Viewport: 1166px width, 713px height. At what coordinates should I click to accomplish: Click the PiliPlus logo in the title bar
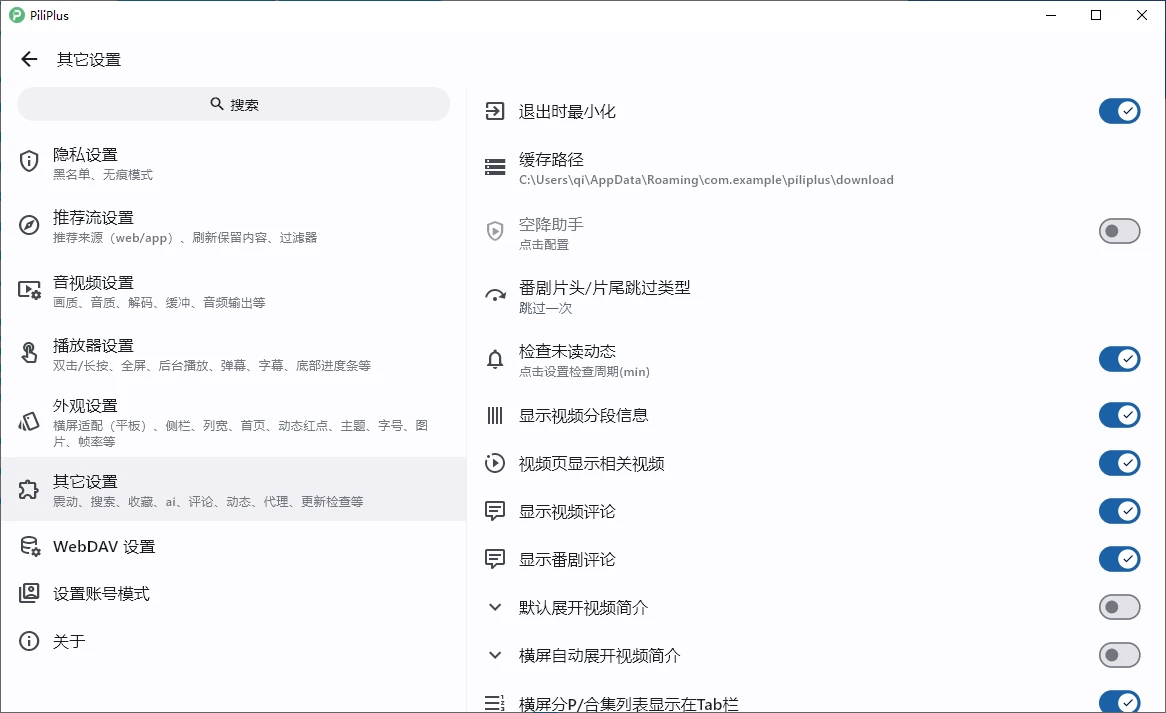(17, 15)
